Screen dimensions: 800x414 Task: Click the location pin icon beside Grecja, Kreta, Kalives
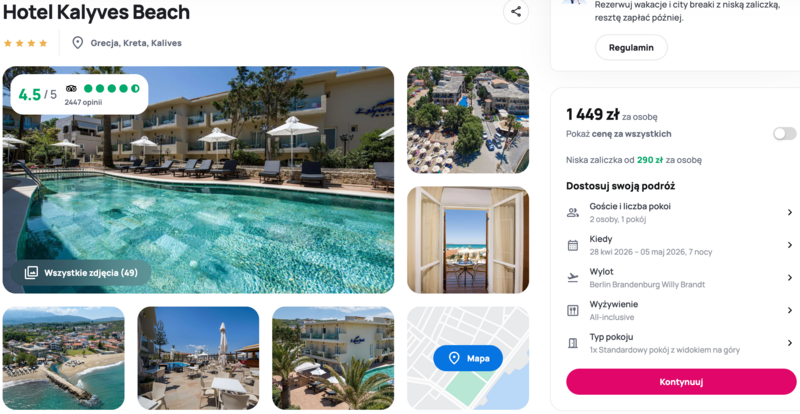point(78,43)
